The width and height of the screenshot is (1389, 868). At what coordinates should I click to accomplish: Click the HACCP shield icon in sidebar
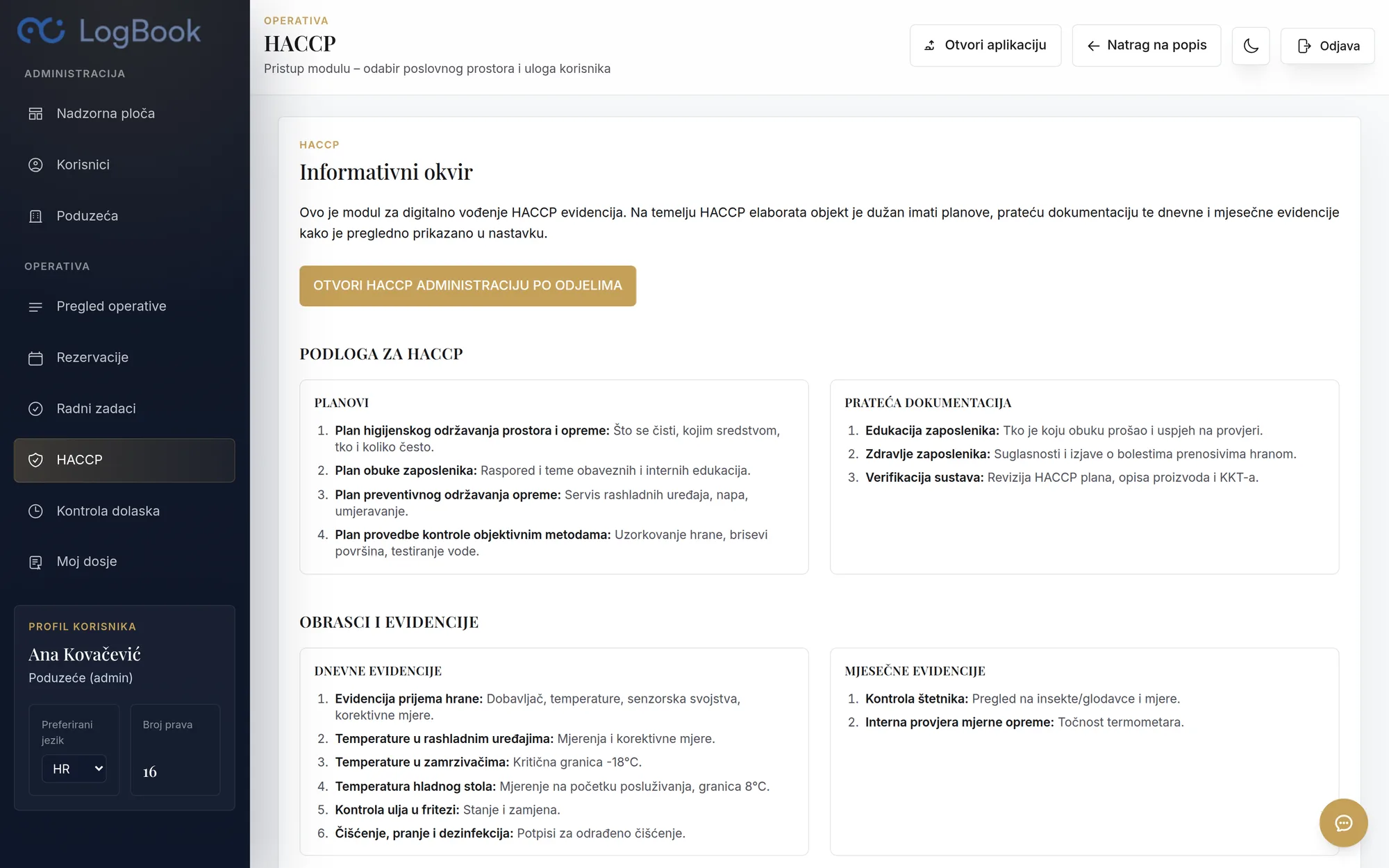tap(35, 460)
